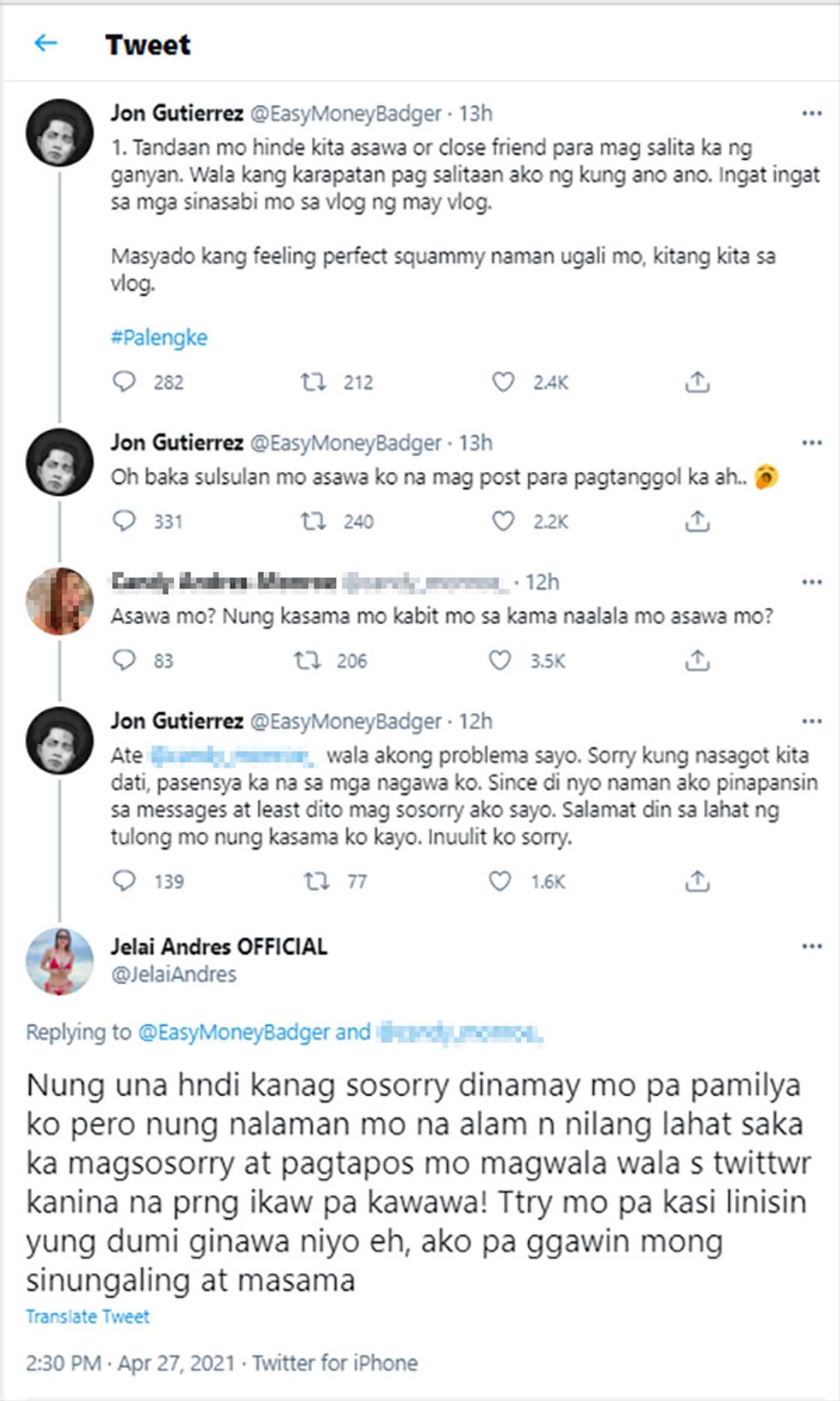Switch to the Tweet header view
This screenshot has width=840, height=1401.
coord(147,43)
